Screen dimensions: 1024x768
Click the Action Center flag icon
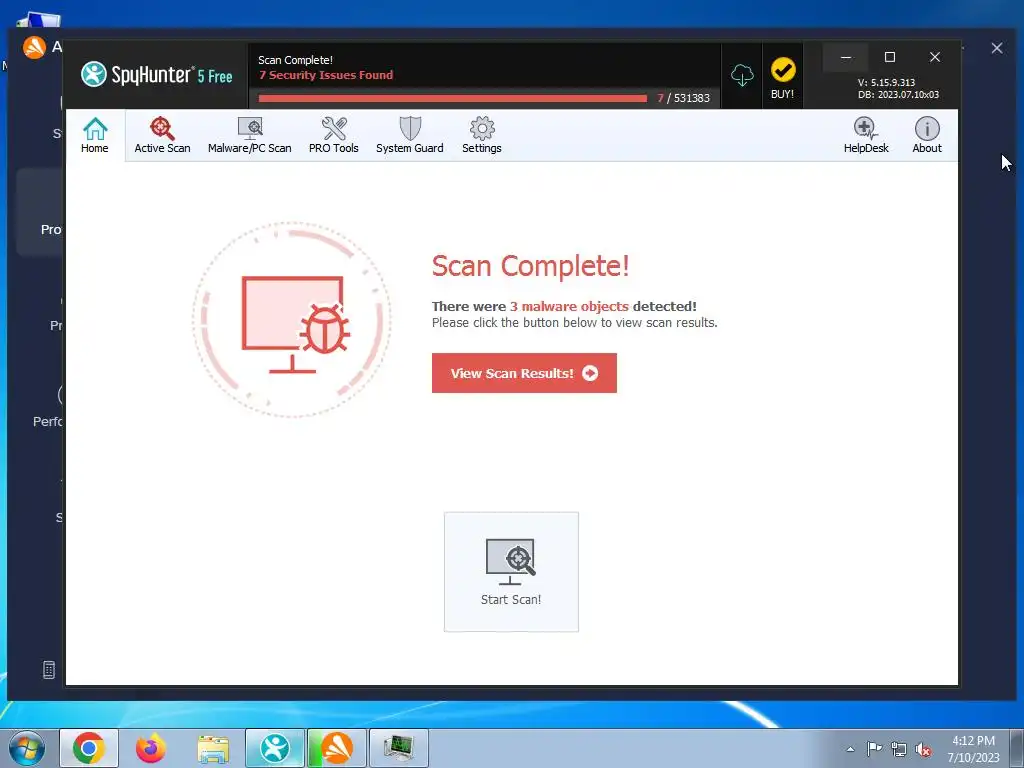(874, 749)
